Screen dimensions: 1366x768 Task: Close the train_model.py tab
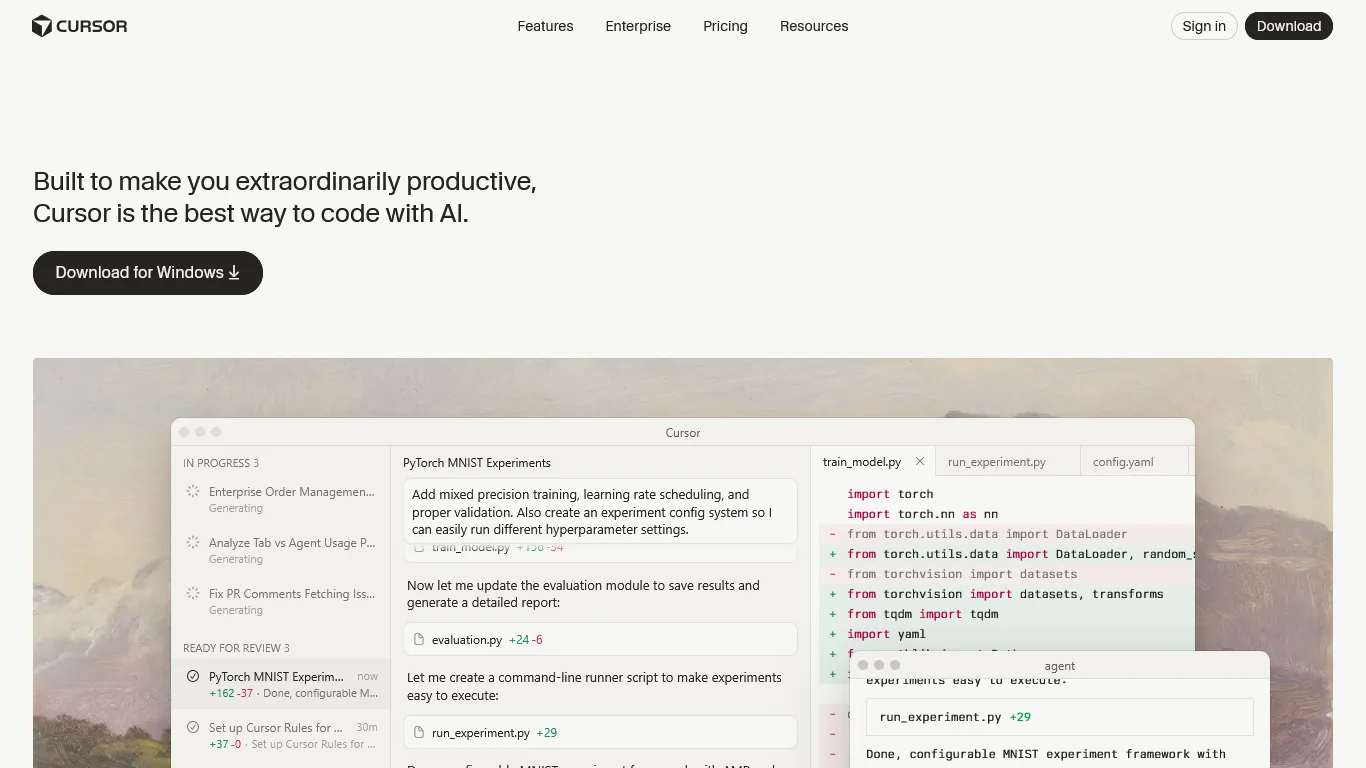pyautogui.click(x=920, y=462)
